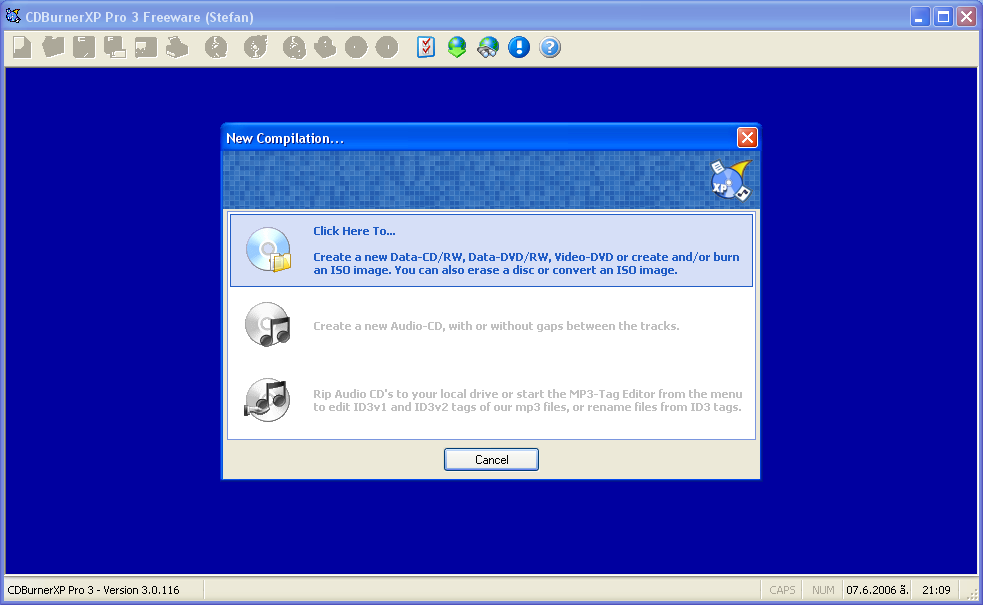This screenshot has width=983, height=605.
Task: Click the grayed-out printer toolbar icon
Action: pyautogui.click(x=177, y=47)
